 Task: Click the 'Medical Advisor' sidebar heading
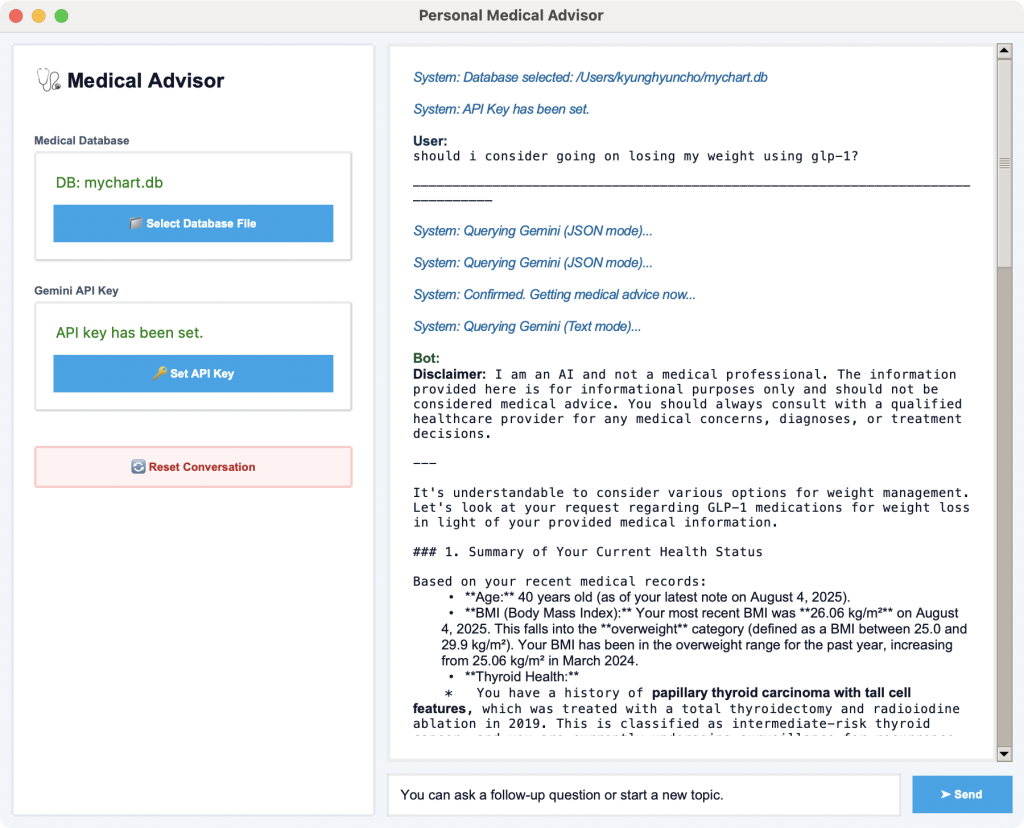[146, 81]
